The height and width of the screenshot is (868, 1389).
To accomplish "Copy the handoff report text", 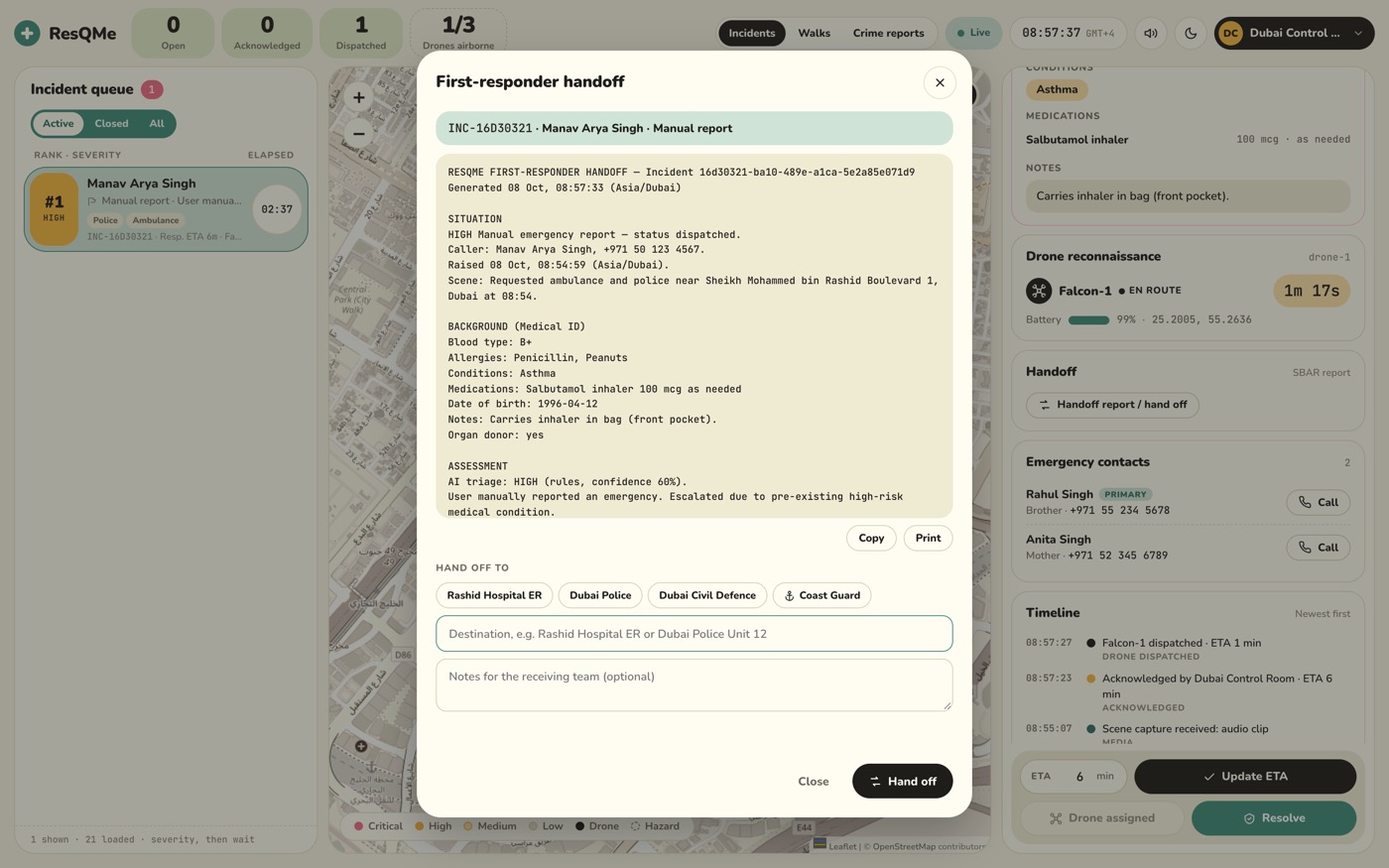I will pyautogui.click(x=871, y=538).
